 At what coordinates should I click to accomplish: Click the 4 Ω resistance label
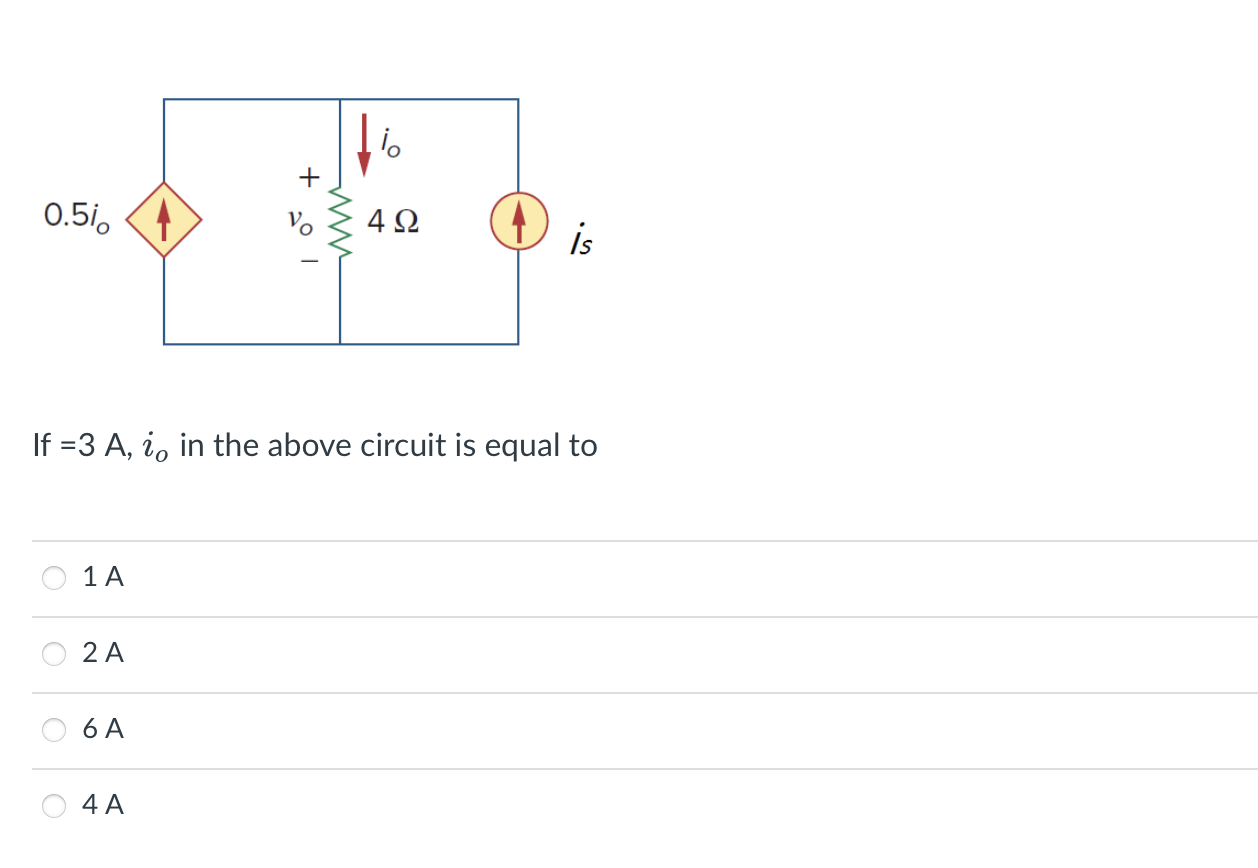(393, 220)
